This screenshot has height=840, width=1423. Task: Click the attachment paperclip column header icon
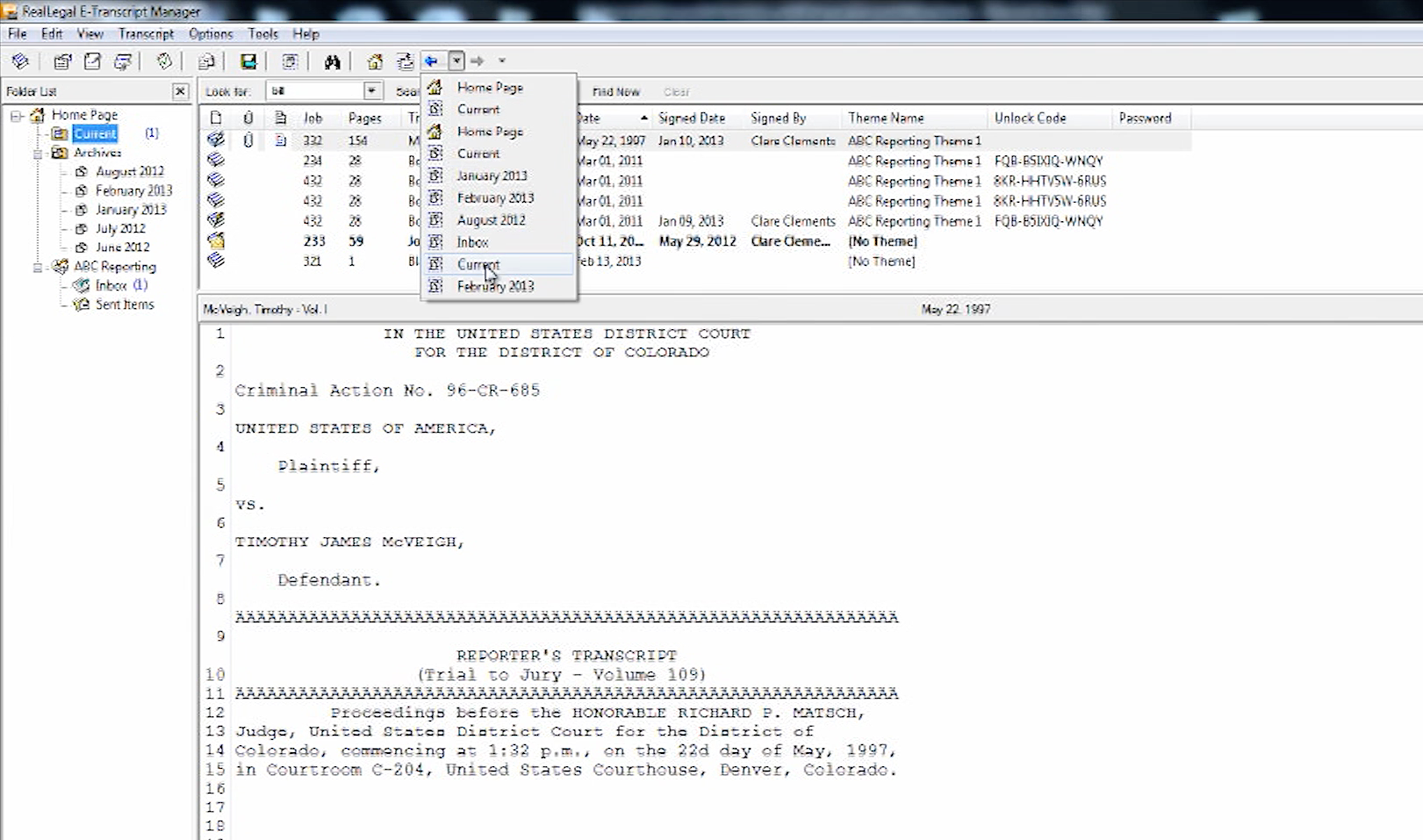tap(248, 118)
